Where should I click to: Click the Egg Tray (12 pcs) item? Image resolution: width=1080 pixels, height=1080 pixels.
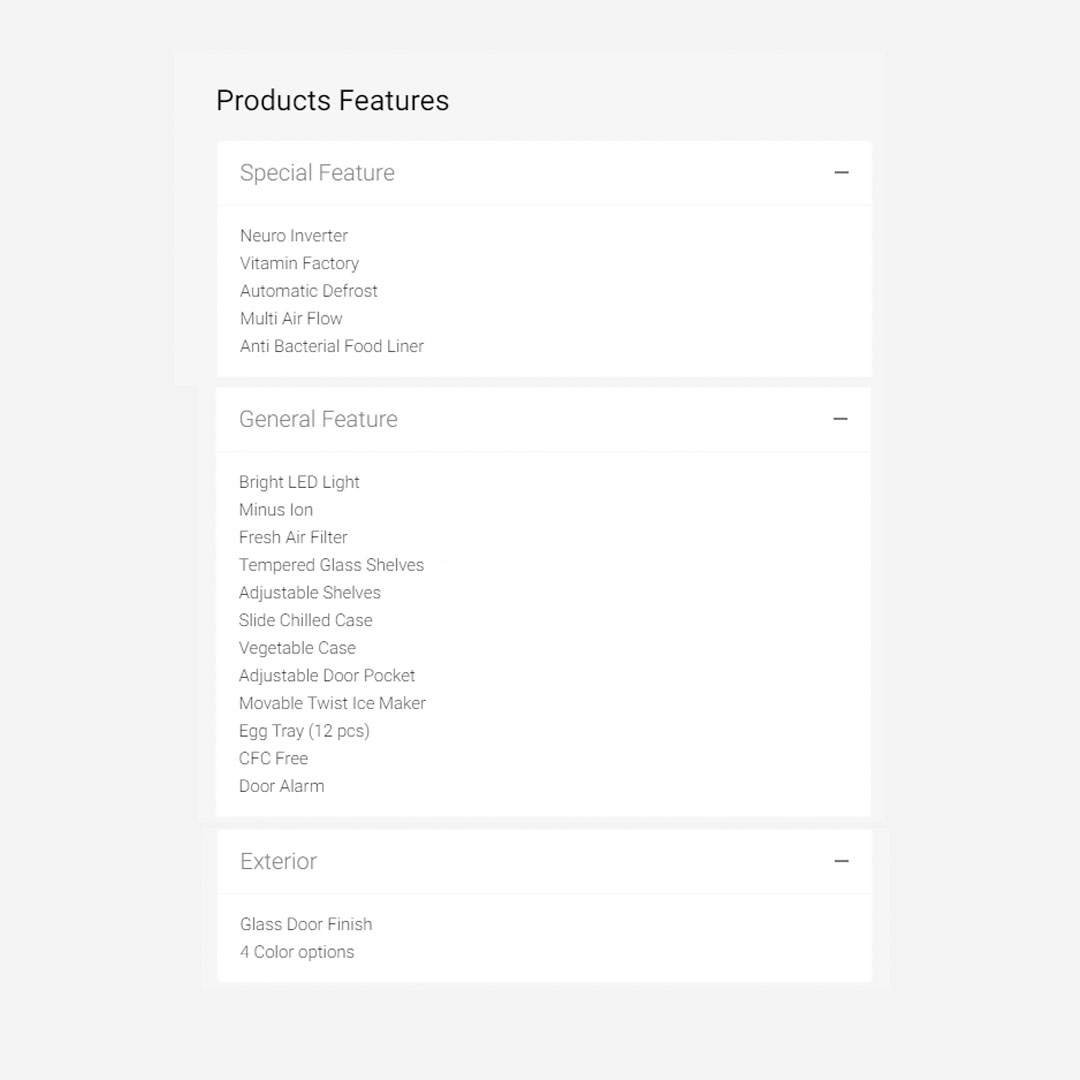(304, 731)
